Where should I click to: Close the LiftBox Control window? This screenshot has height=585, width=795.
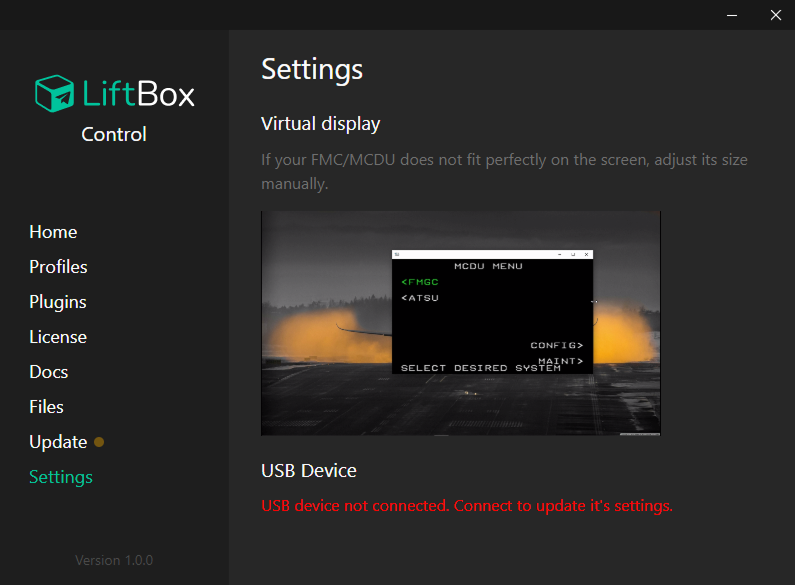[776, 15]
